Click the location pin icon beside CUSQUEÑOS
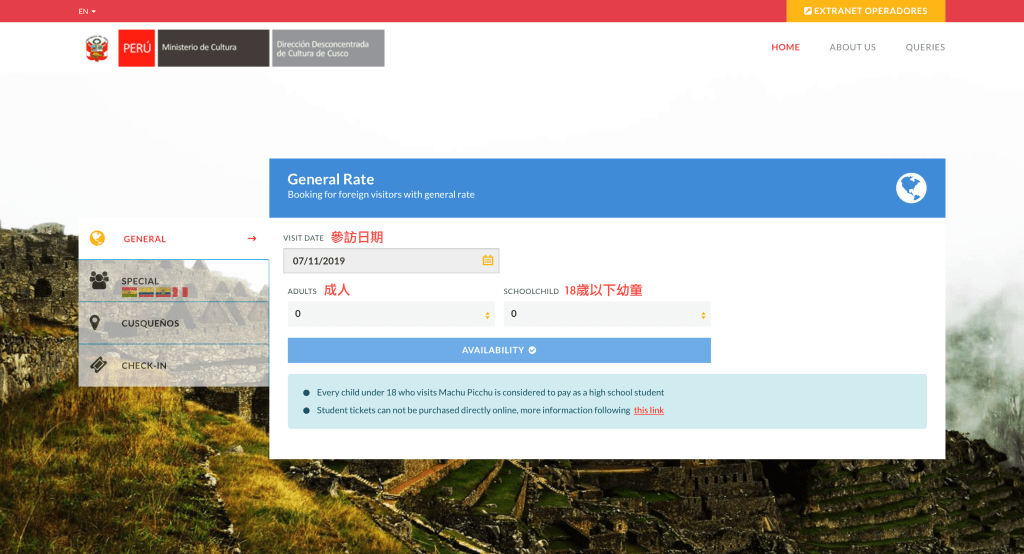The height and width of the screenshot is (554, 1024). tap(95, 323)
